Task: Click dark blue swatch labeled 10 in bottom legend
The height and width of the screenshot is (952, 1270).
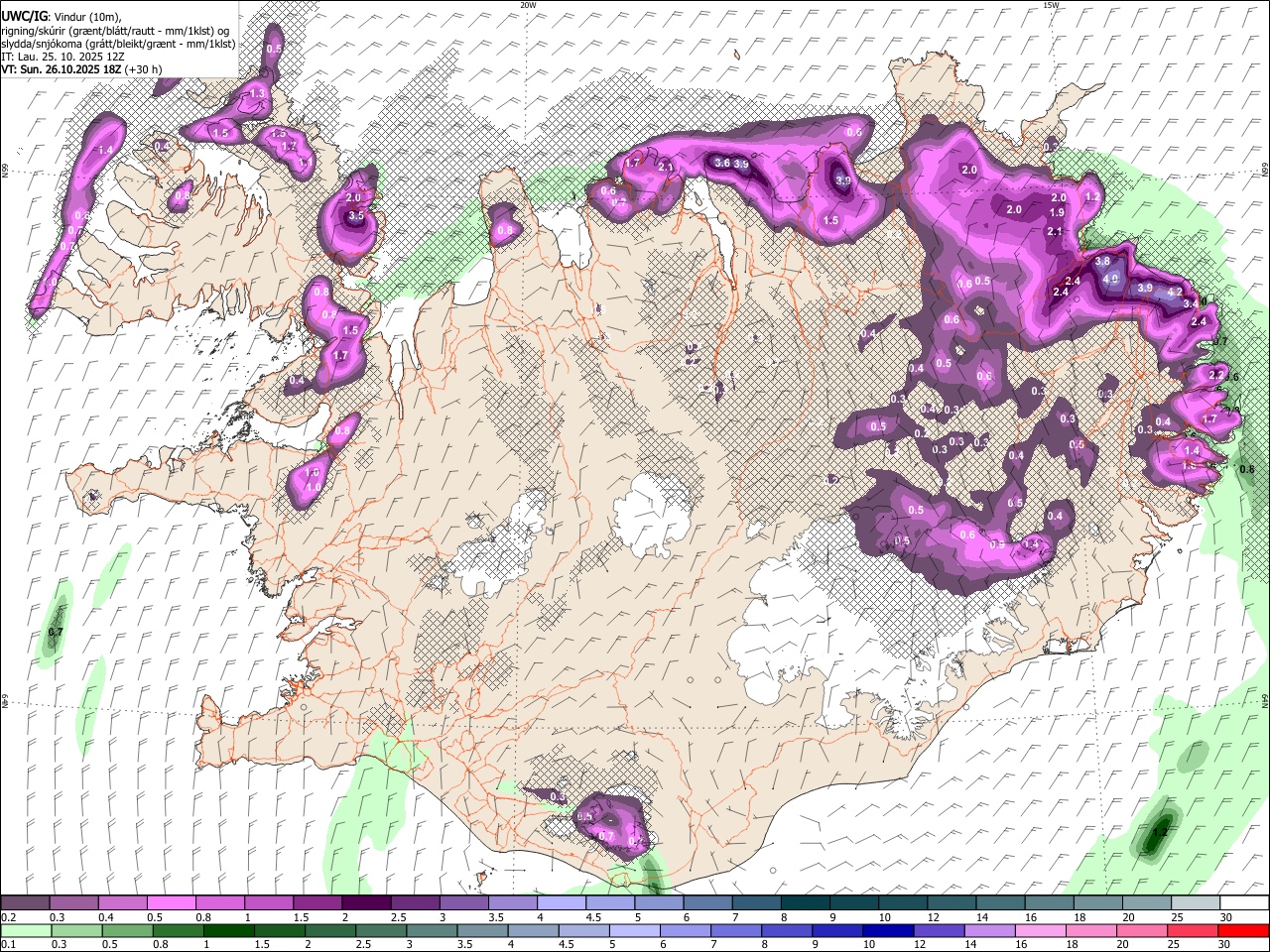Action: tap(888, 931)
